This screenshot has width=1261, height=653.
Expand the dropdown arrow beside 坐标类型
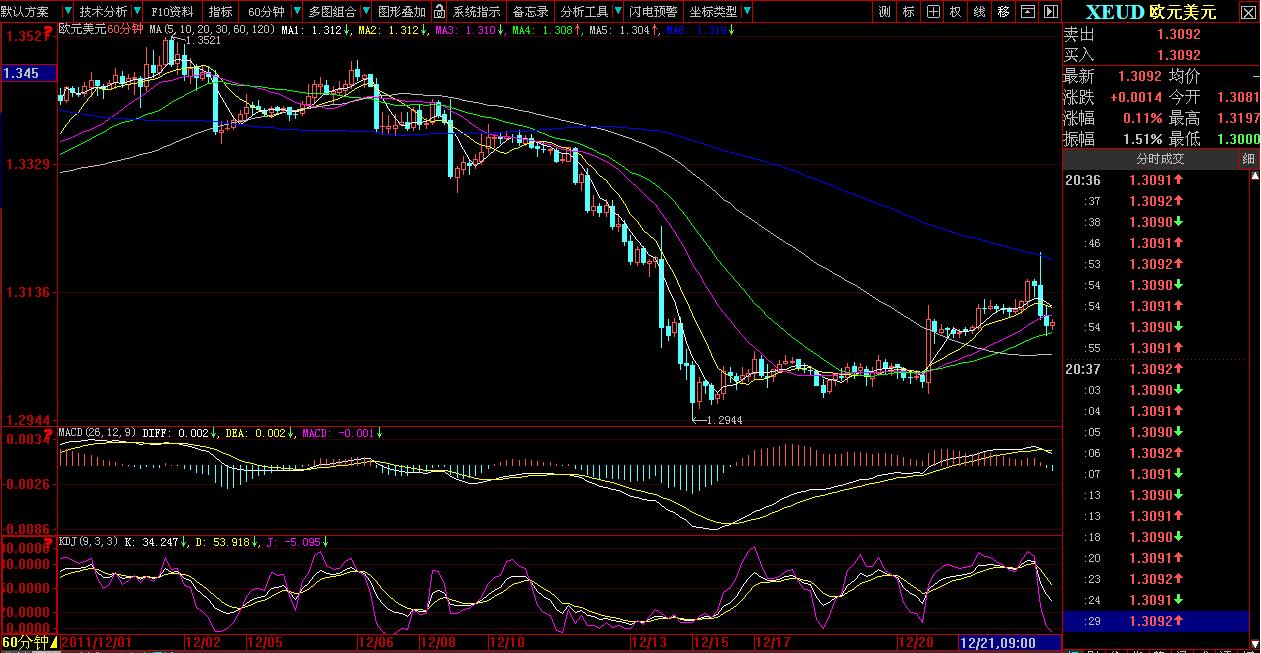(745, 12)
